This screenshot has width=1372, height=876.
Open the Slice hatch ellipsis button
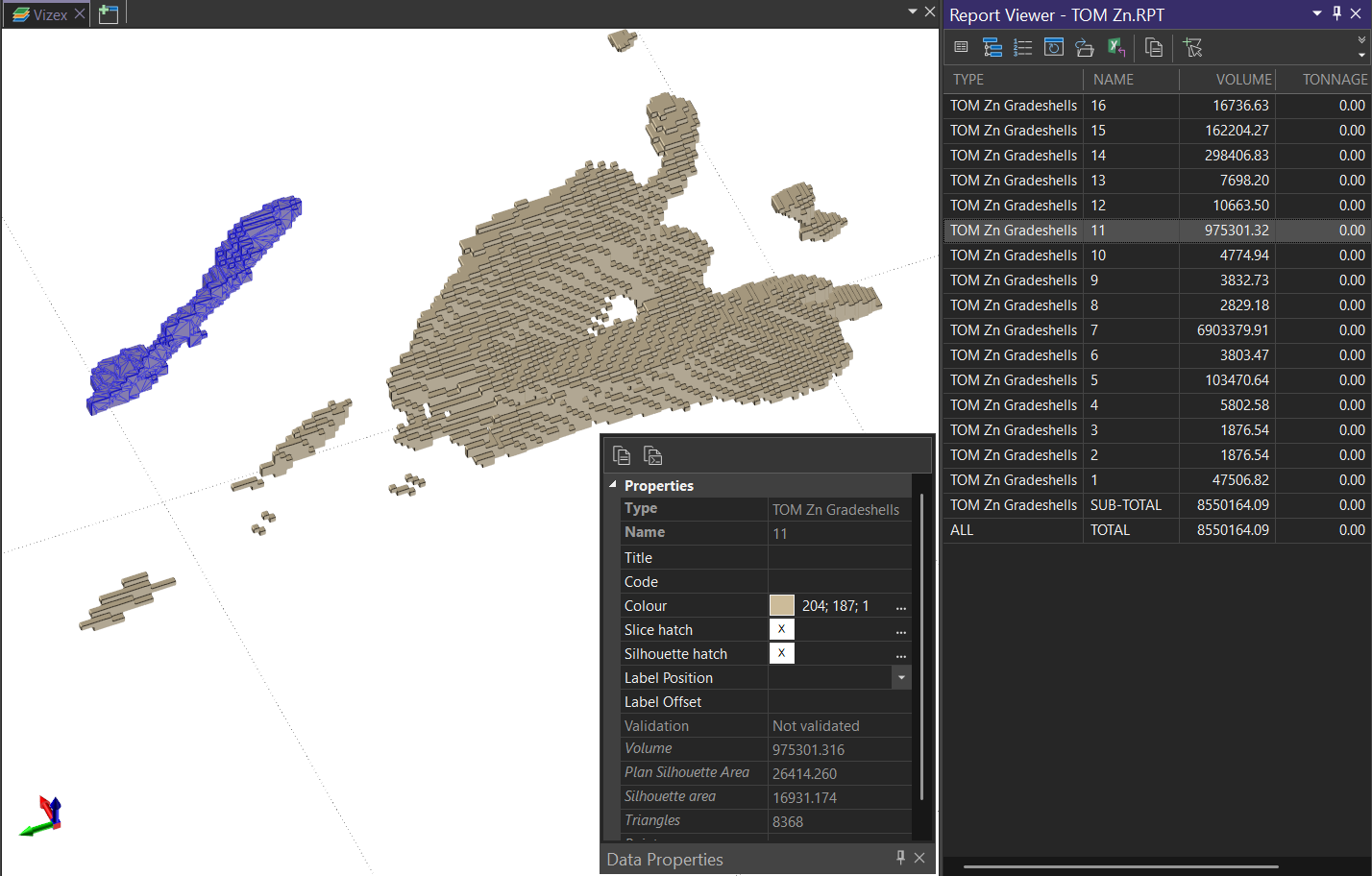[x=901, y=630]
